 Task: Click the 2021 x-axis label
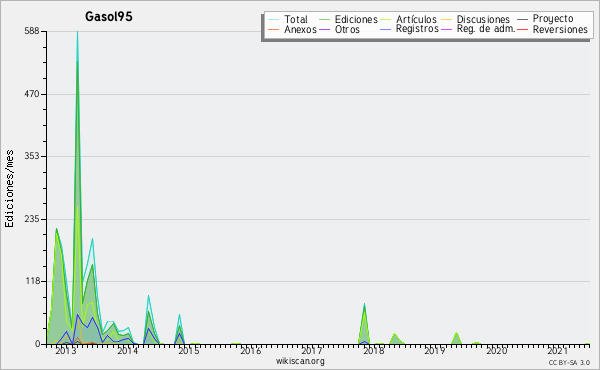point(558,350)
